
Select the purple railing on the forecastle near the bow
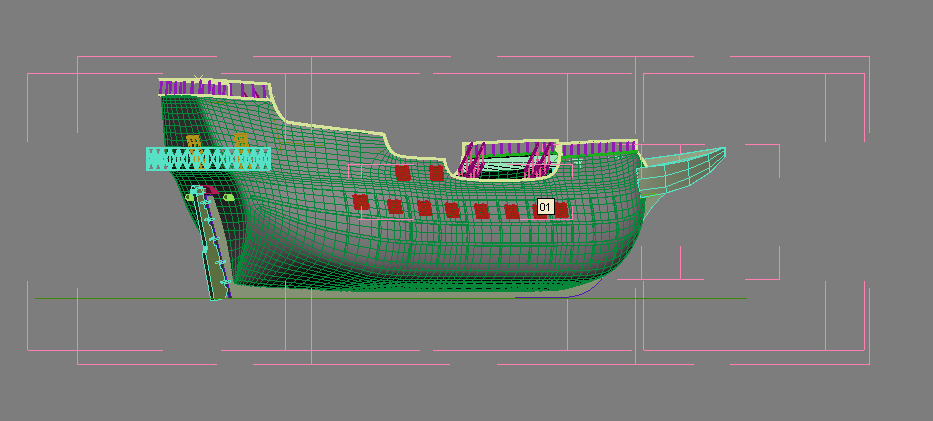coord(600,149)
